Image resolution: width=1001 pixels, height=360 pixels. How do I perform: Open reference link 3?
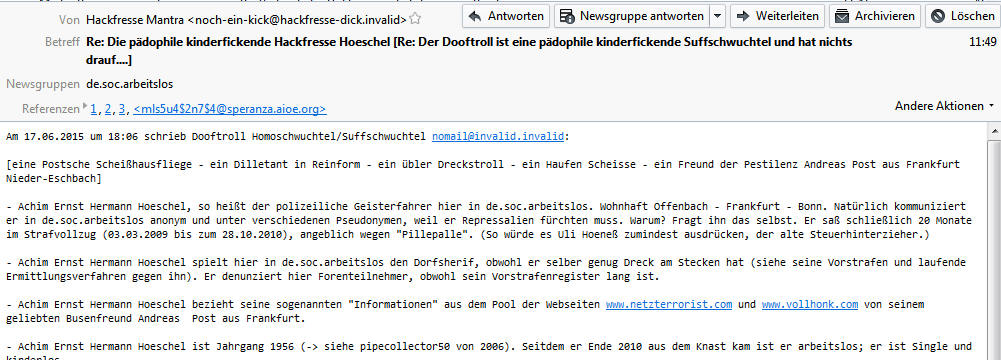tap(123, 109)
